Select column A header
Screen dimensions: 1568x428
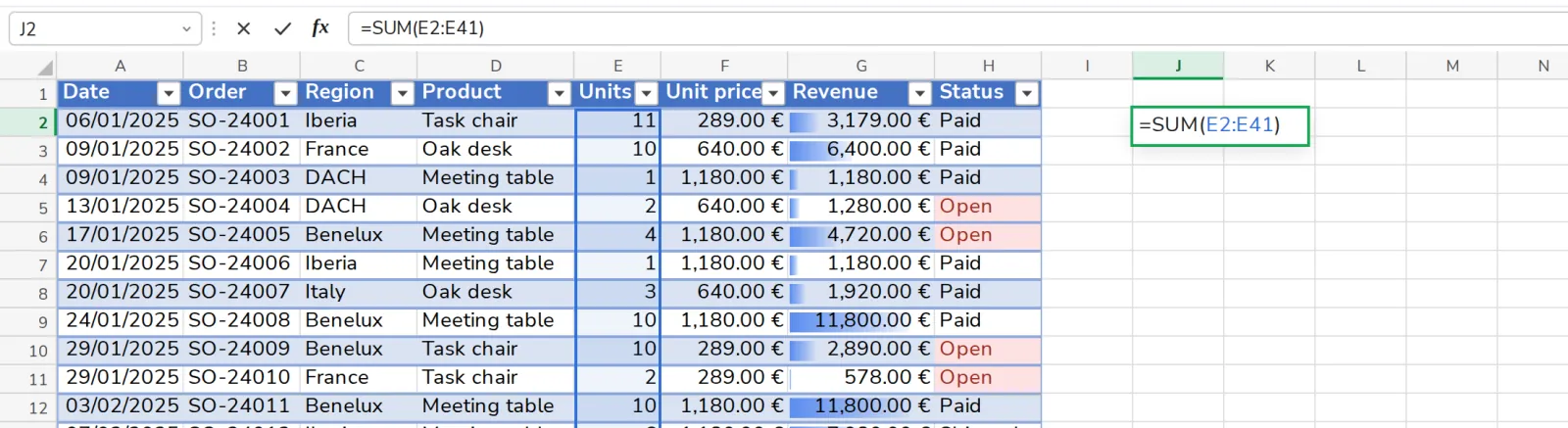point(120,66)
